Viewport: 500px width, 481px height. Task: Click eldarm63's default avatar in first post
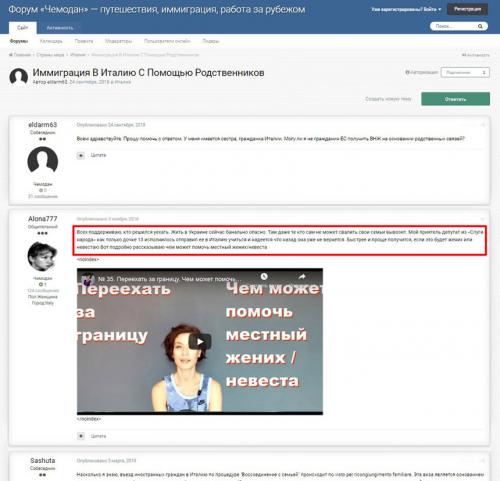(42, 161)
